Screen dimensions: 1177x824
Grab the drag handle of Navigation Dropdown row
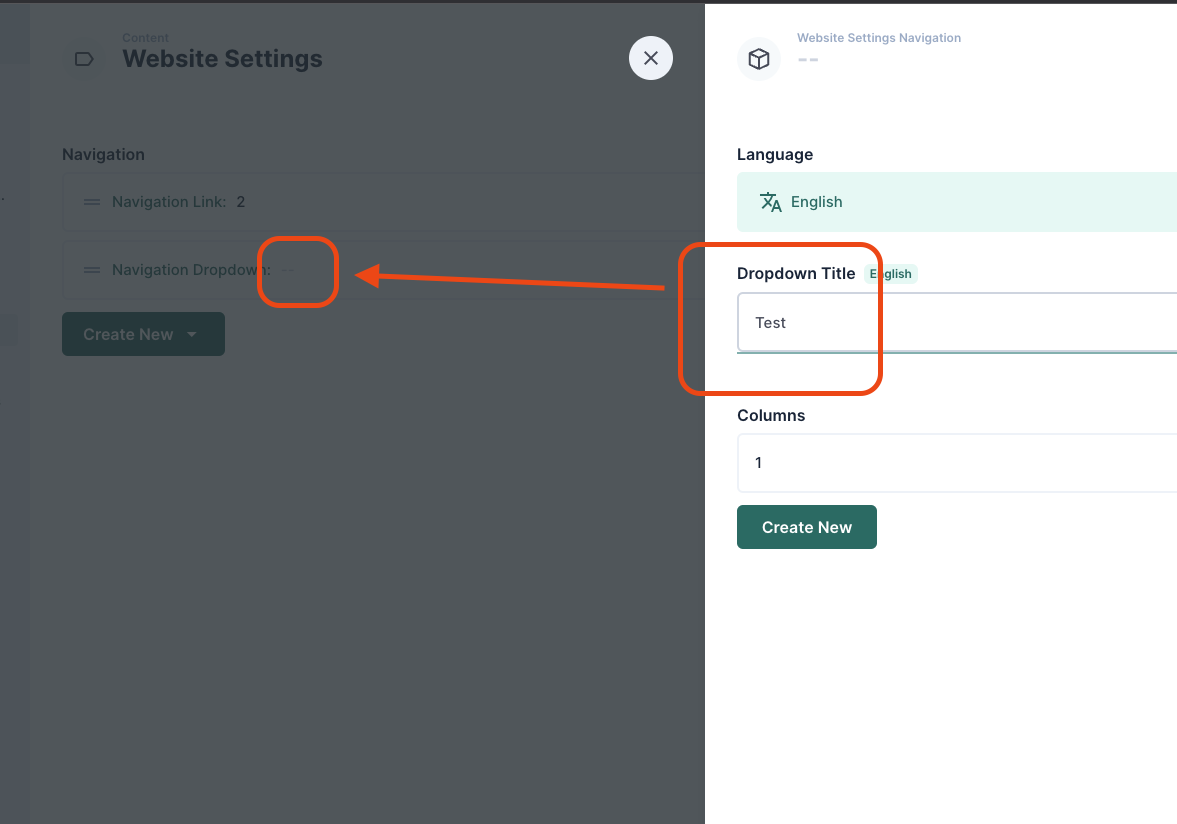(92, 270)
